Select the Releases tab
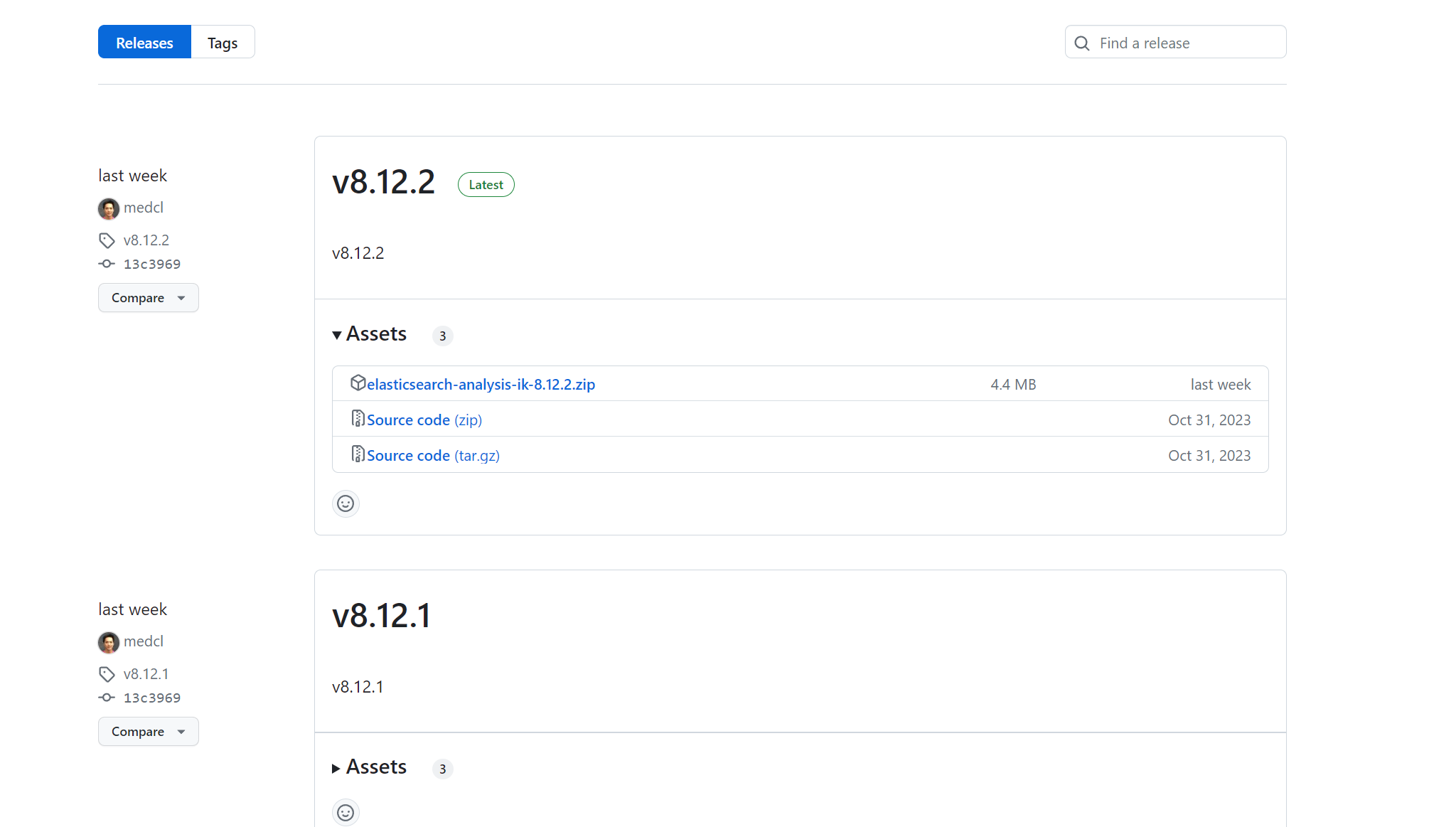The height and width of the screenshot is (827, 1456). (x=144, y=43)
